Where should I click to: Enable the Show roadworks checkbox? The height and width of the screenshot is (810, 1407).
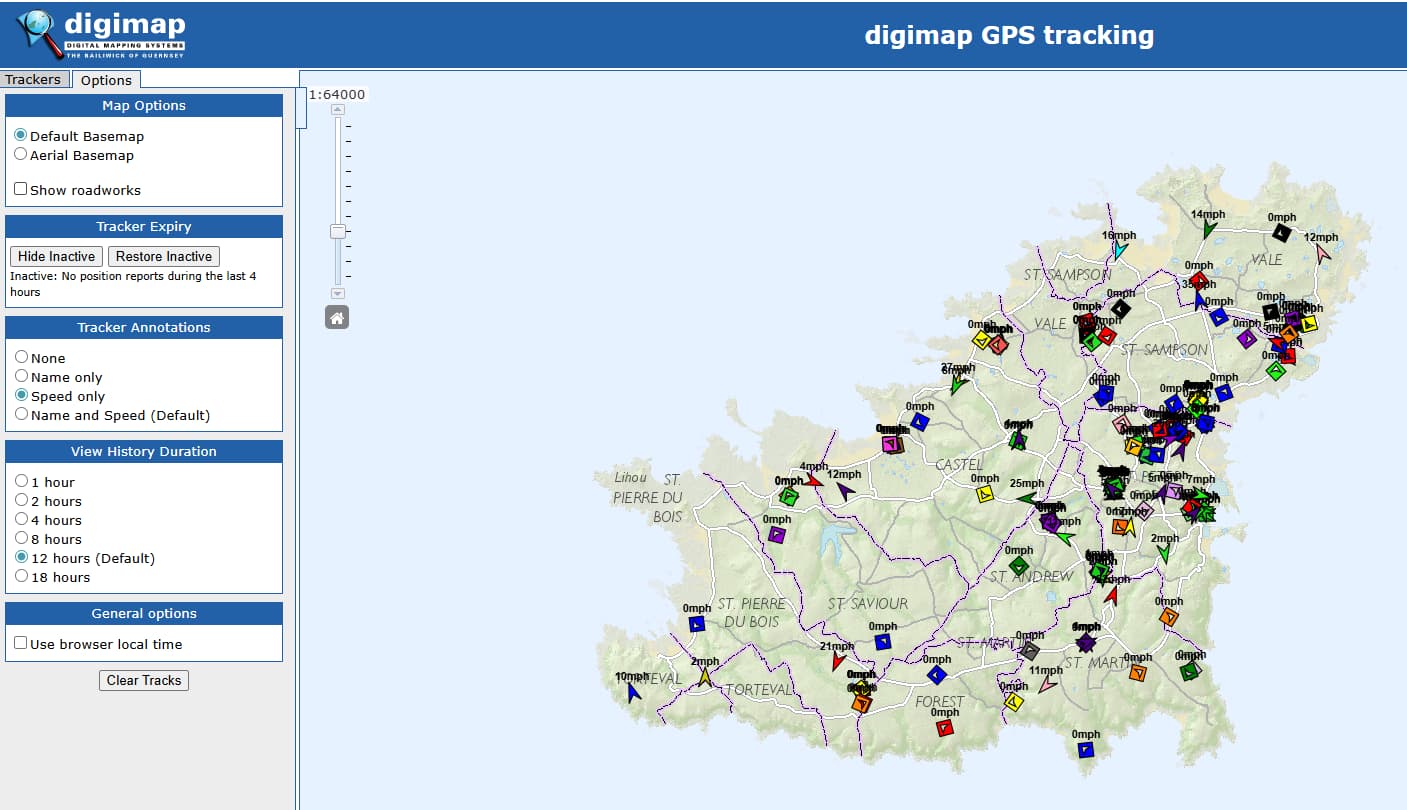click(21, 189)
